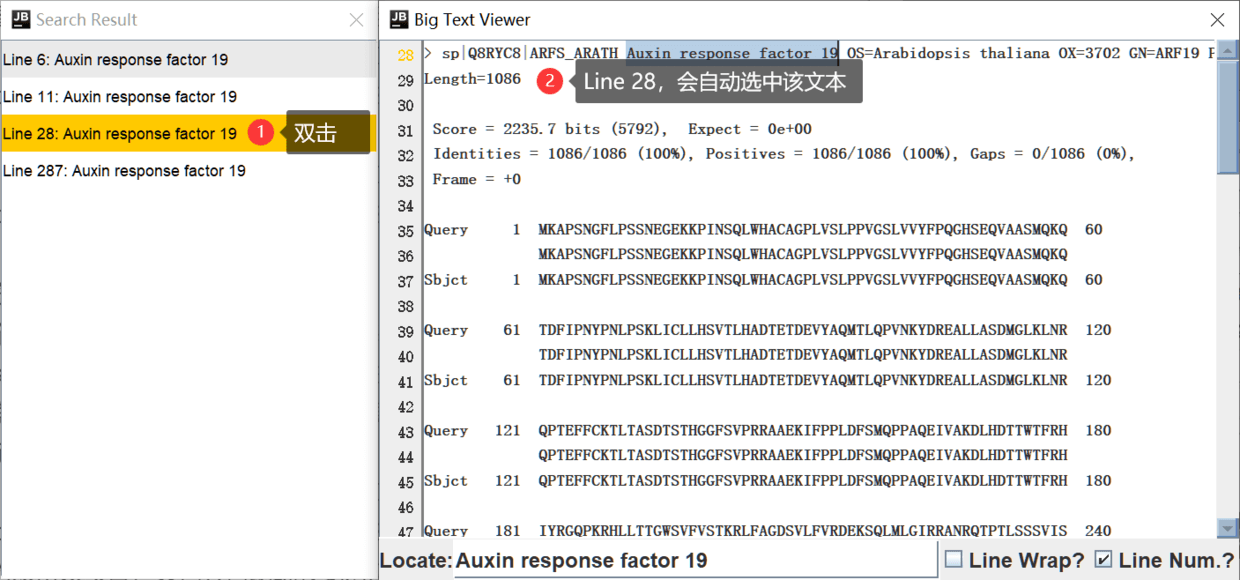This screenshot has width=1240, height=580.
Task: Click the Sbjct 61 sequence on line 41
Action: (802, 380)
